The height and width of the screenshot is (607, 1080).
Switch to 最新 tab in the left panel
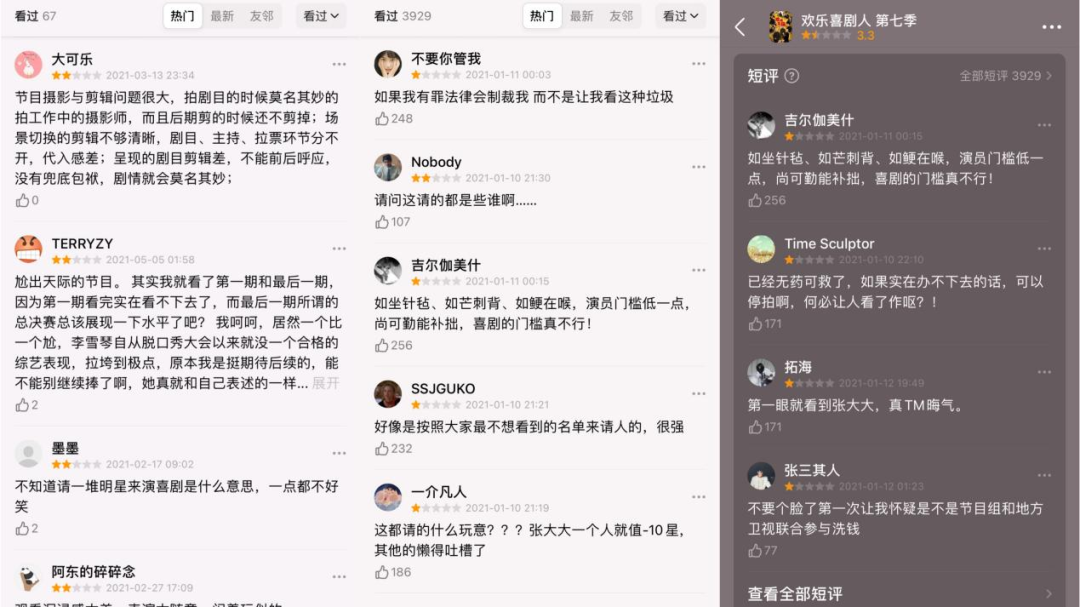(222, 16)
